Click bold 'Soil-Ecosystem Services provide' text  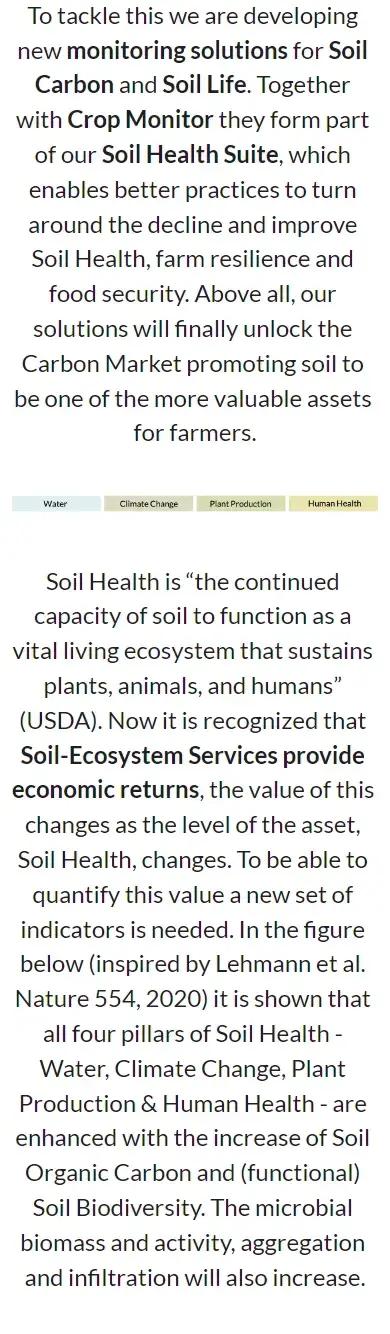pos(192,755)
